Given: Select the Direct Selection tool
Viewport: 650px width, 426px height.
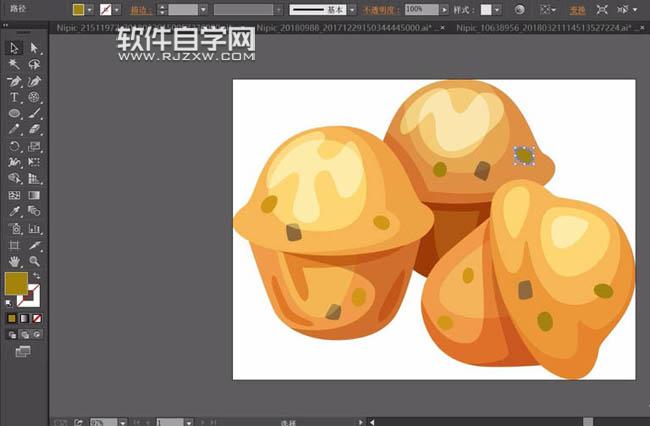Looking at the screenshot, I should coord(34,48).
